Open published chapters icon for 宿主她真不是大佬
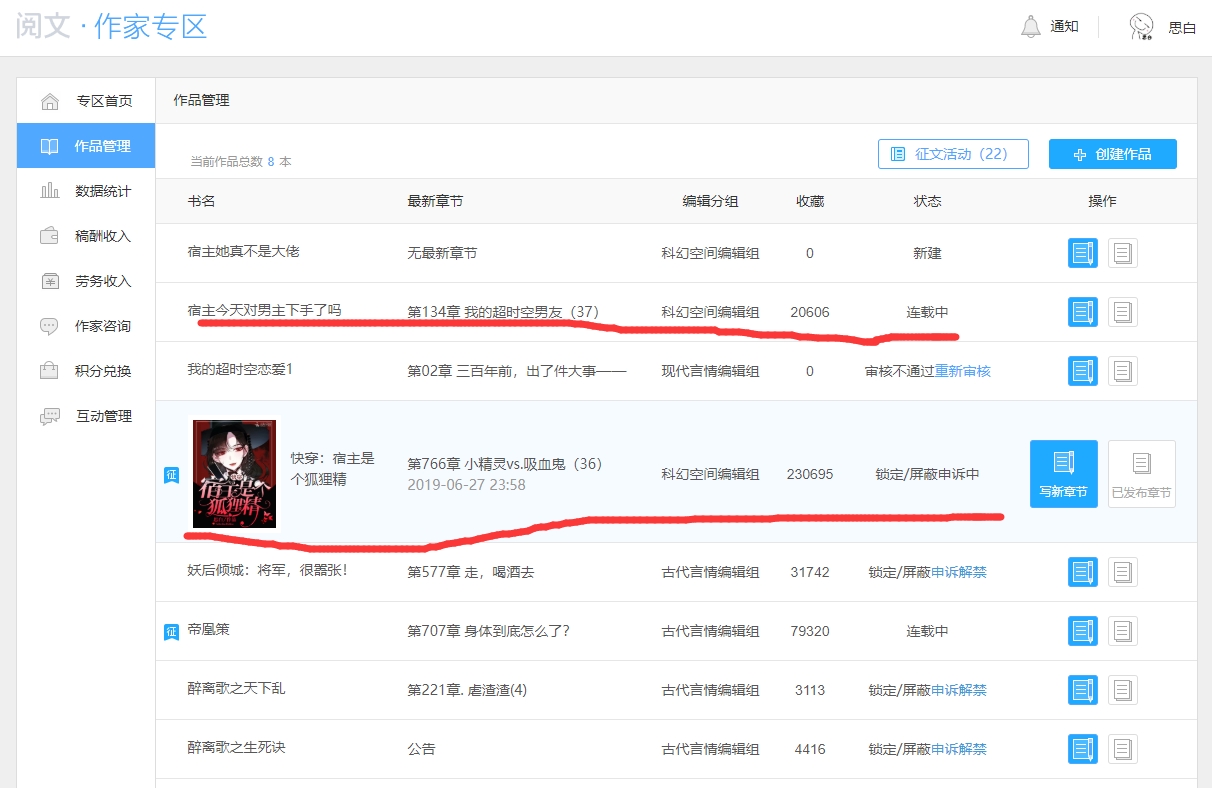The width and height of the screenshot is (1212, 788). [1122, 253]
